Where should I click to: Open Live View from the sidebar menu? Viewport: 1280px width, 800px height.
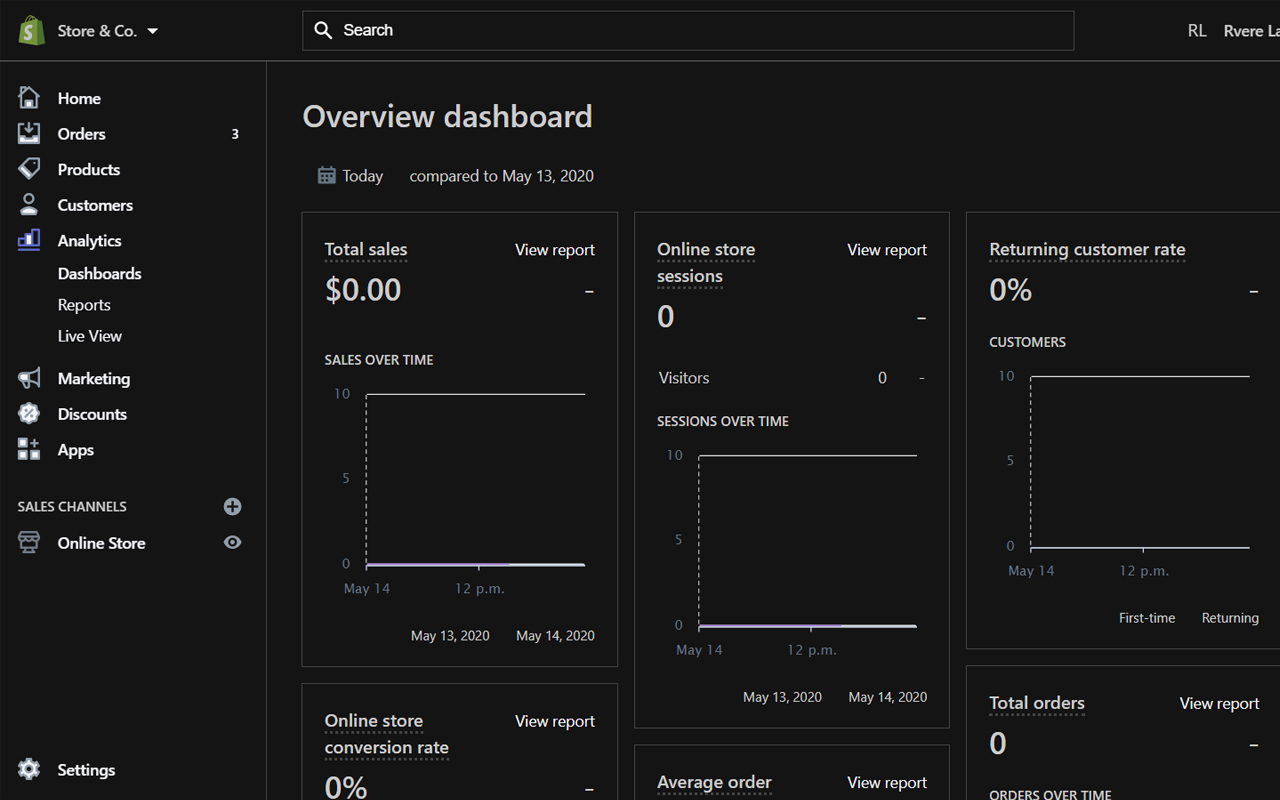(90, 335)
